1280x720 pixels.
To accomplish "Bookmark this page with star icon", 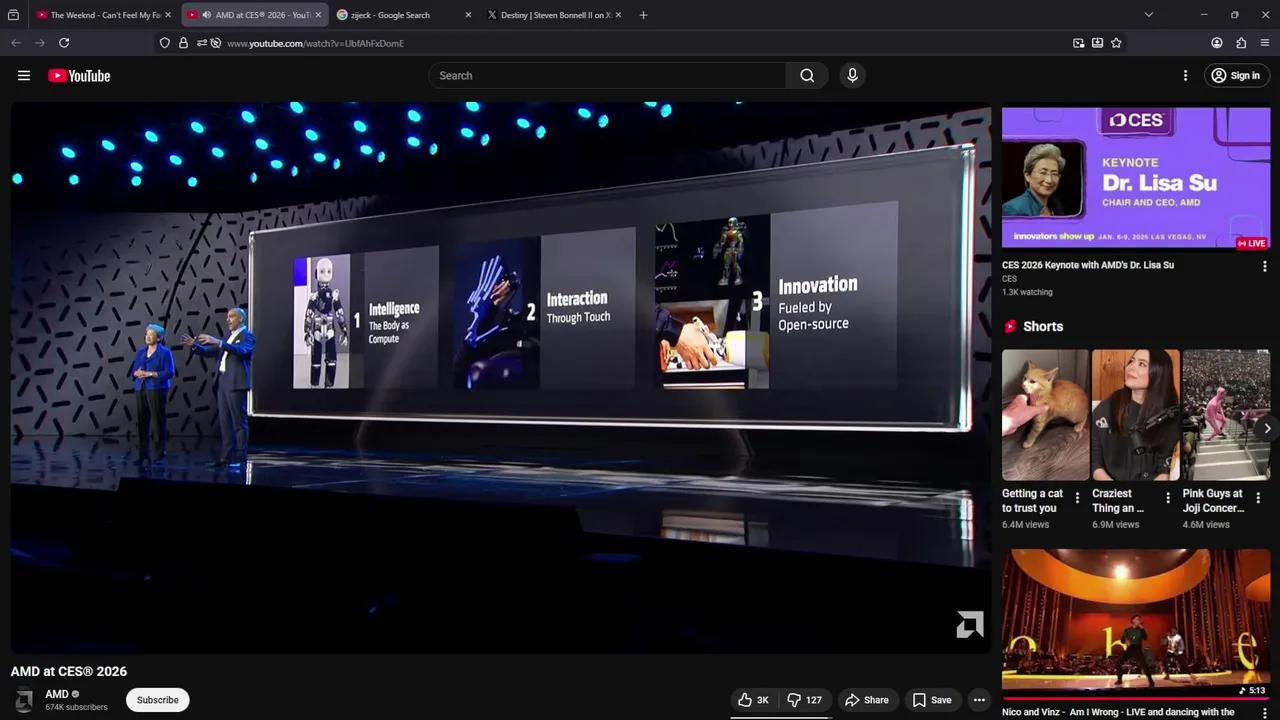I will tap(1116, 43).
